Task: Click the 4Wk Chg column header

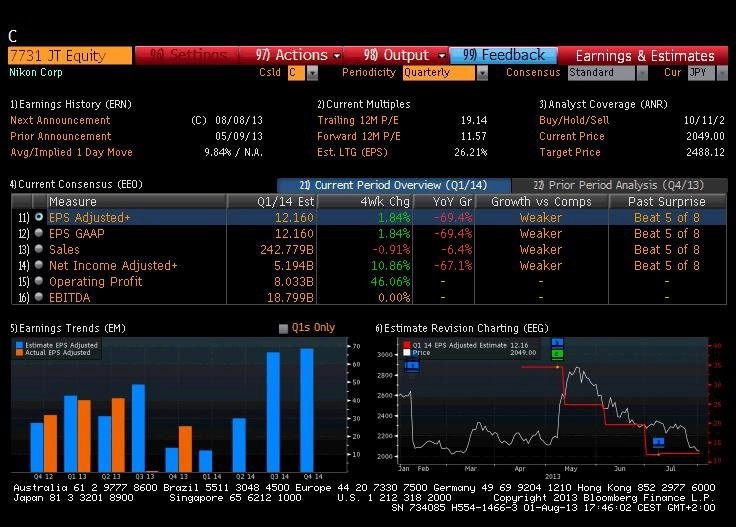Action: click(x=365, y=201)
